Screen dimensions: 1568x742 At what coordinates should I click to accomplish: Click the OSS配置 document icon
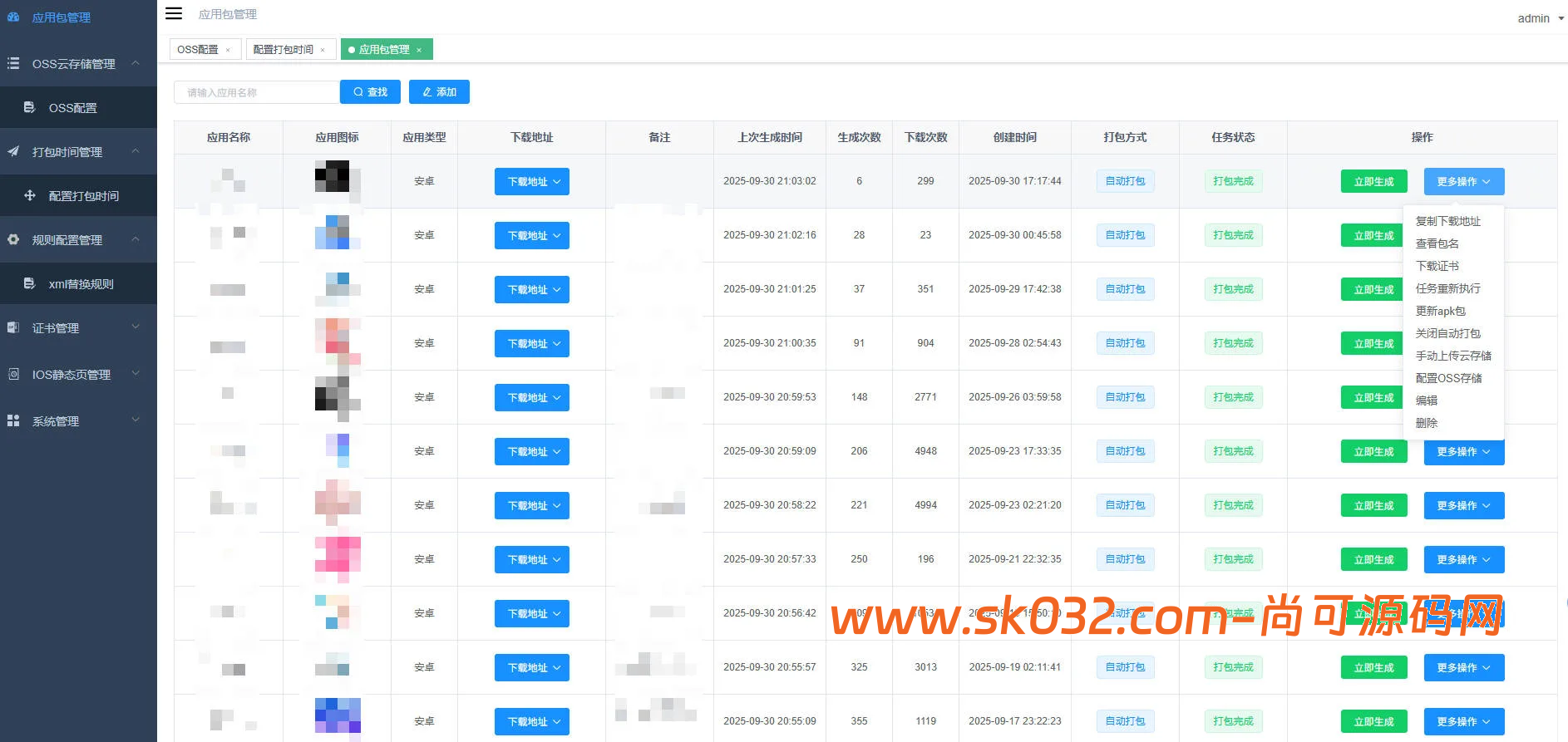[x=29, y=107]
